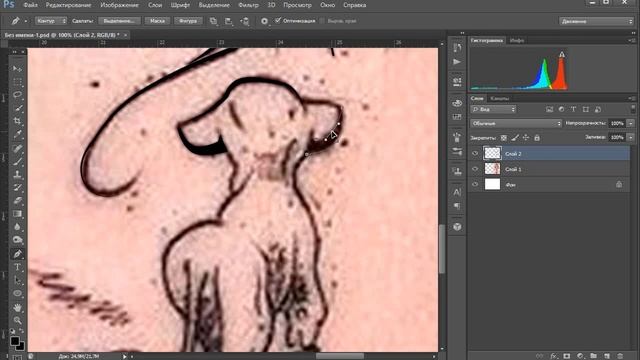Open path arrangement icon in options bar
This screenshot has width=640, height=360.
(x=244, y=21)
